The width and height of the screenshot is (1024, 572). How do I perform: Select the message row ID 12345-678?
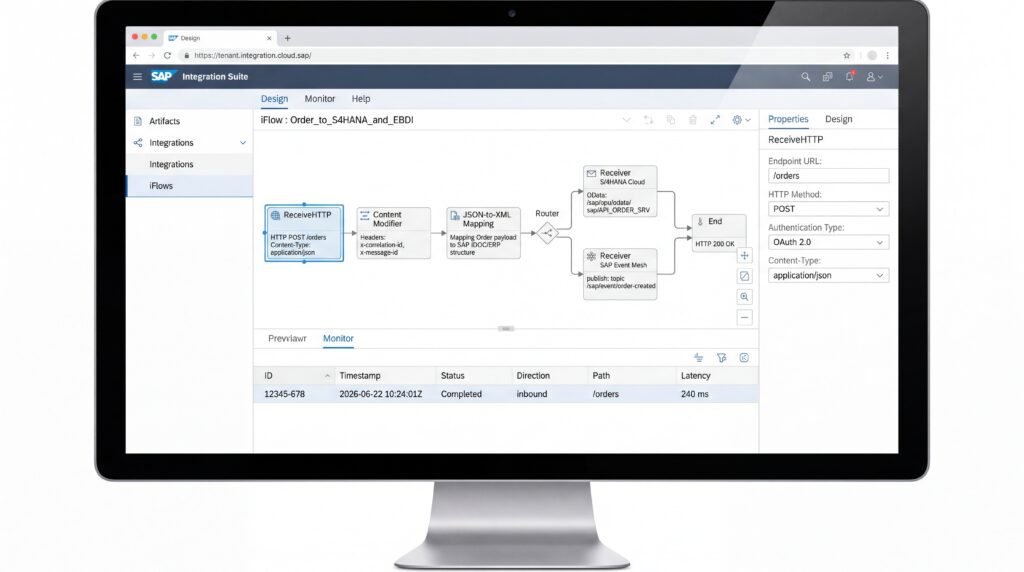(x=506, y=394)
